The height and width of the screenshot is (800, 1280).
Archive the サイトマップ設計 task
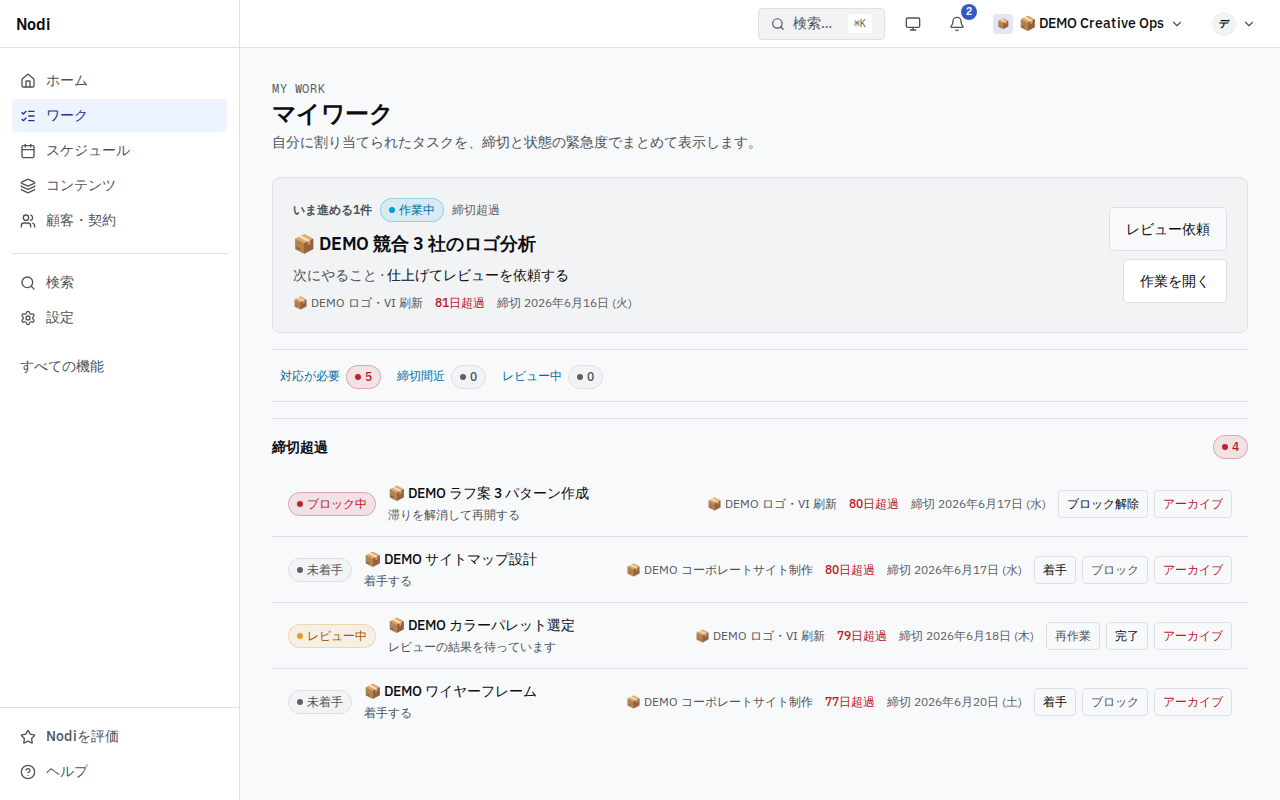coord(1193,570)
